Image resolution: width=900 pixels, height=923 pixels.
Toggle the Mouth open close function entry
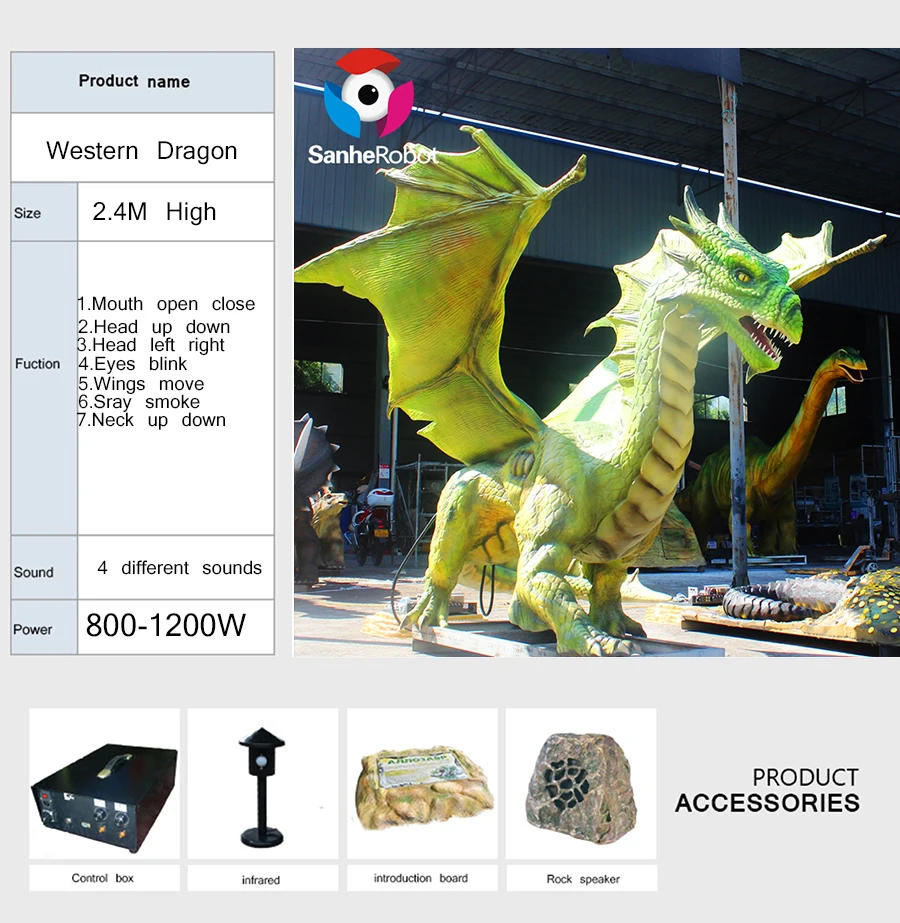167,303
